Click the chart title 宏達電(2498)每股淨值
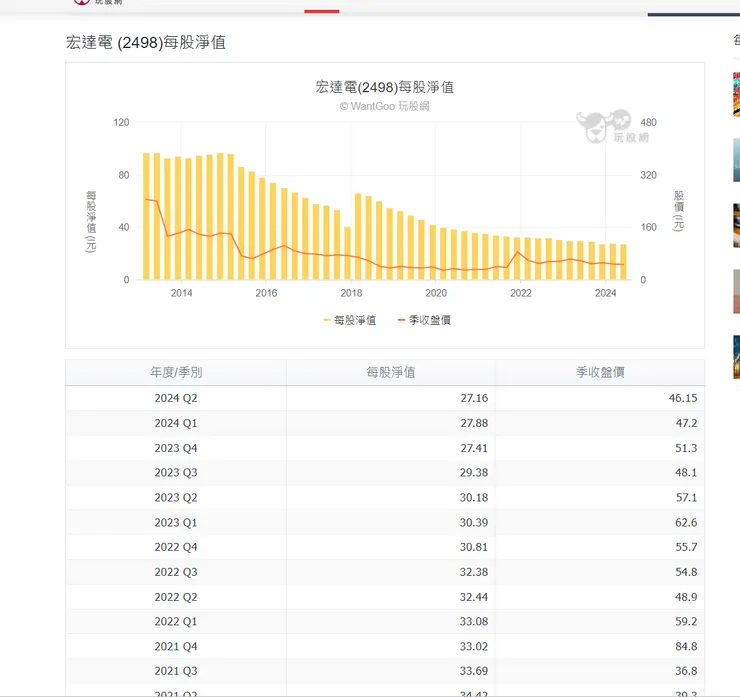This screenshot has height=697, width=740. (384, 87)
